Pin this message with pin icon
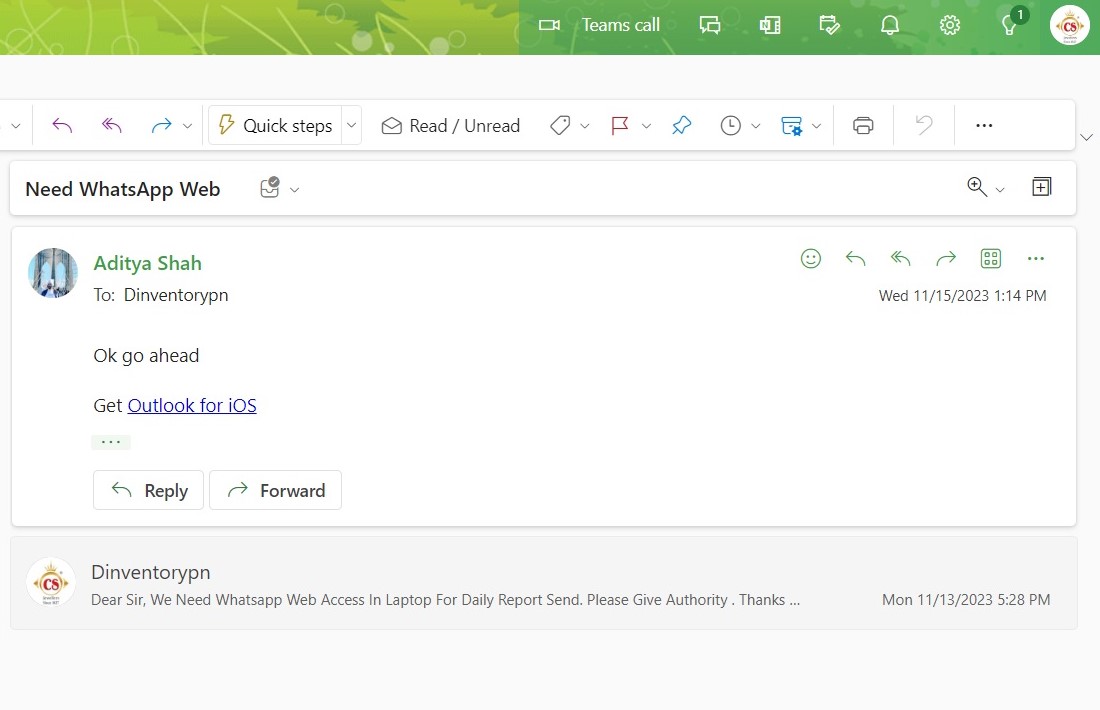Image resolution: width=1100 pixels, height=710 pixels. (x=681, y=126)
